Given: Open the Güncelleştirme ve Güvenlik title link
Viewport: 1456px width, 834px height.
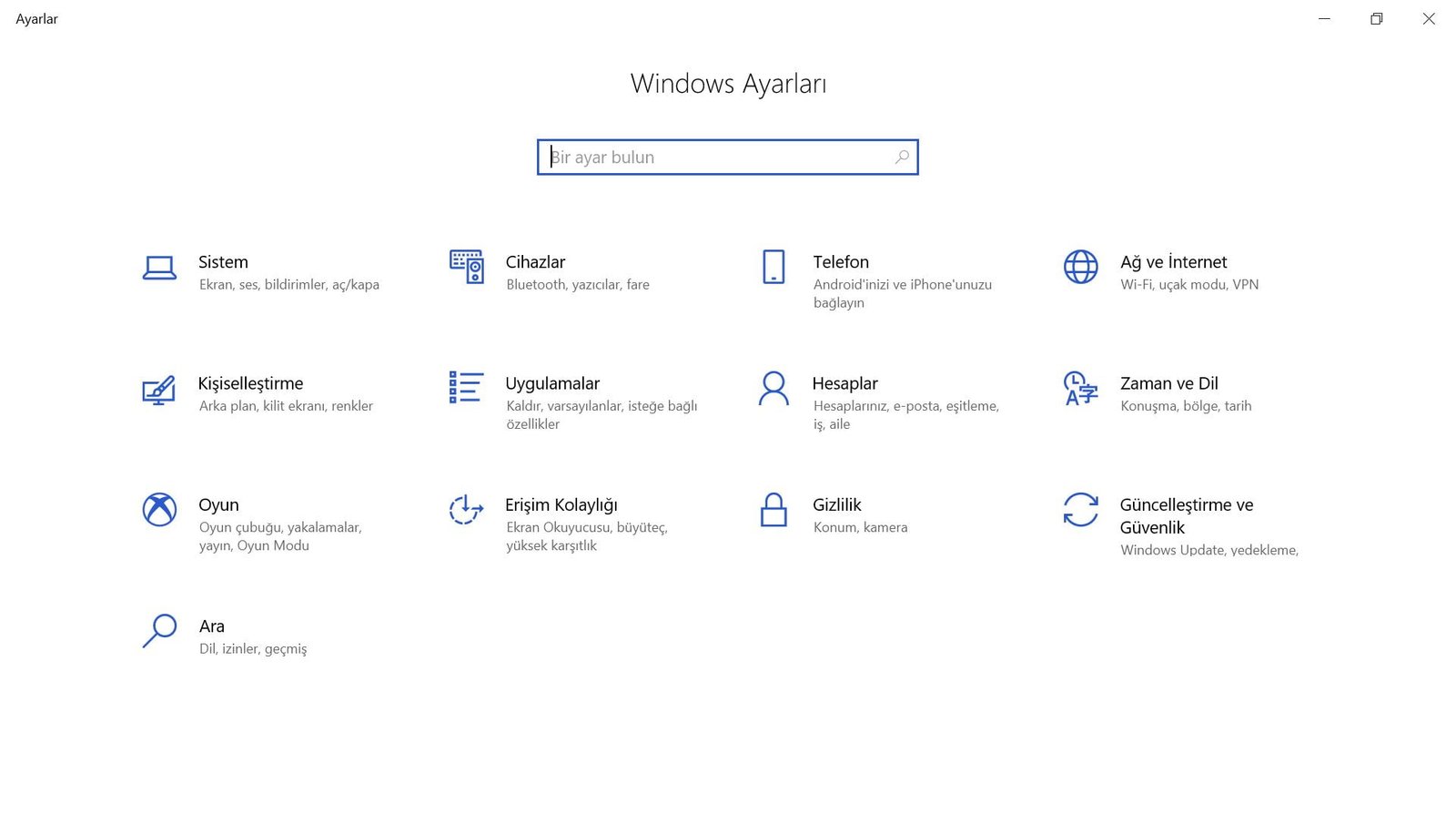Looking at the screenshot, I should (x=1186, y=515).
